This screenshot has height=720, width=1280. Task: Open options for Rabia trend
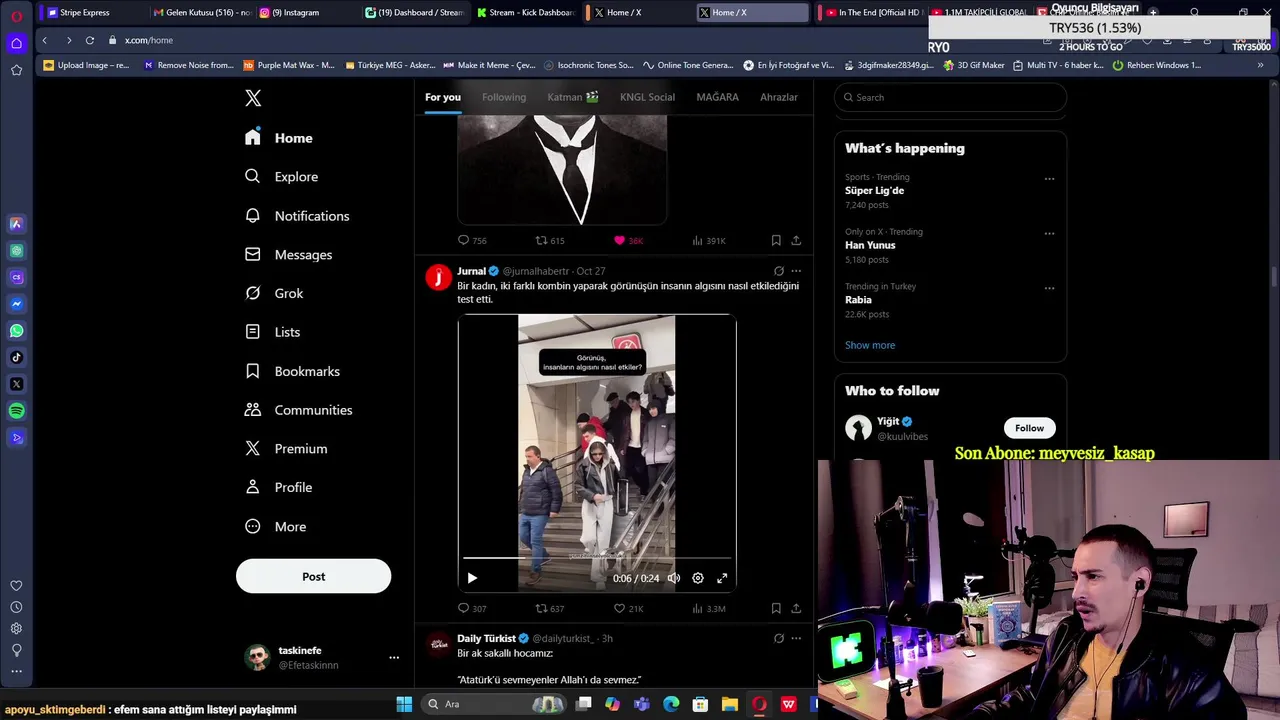[x=1049, y=288]
